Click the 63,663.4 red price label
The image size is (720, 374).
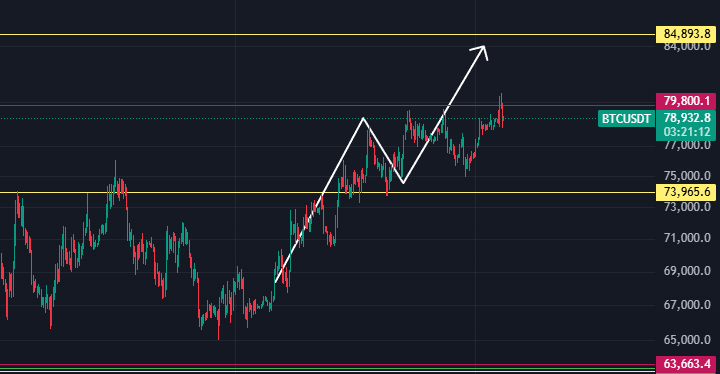[686, 364]
